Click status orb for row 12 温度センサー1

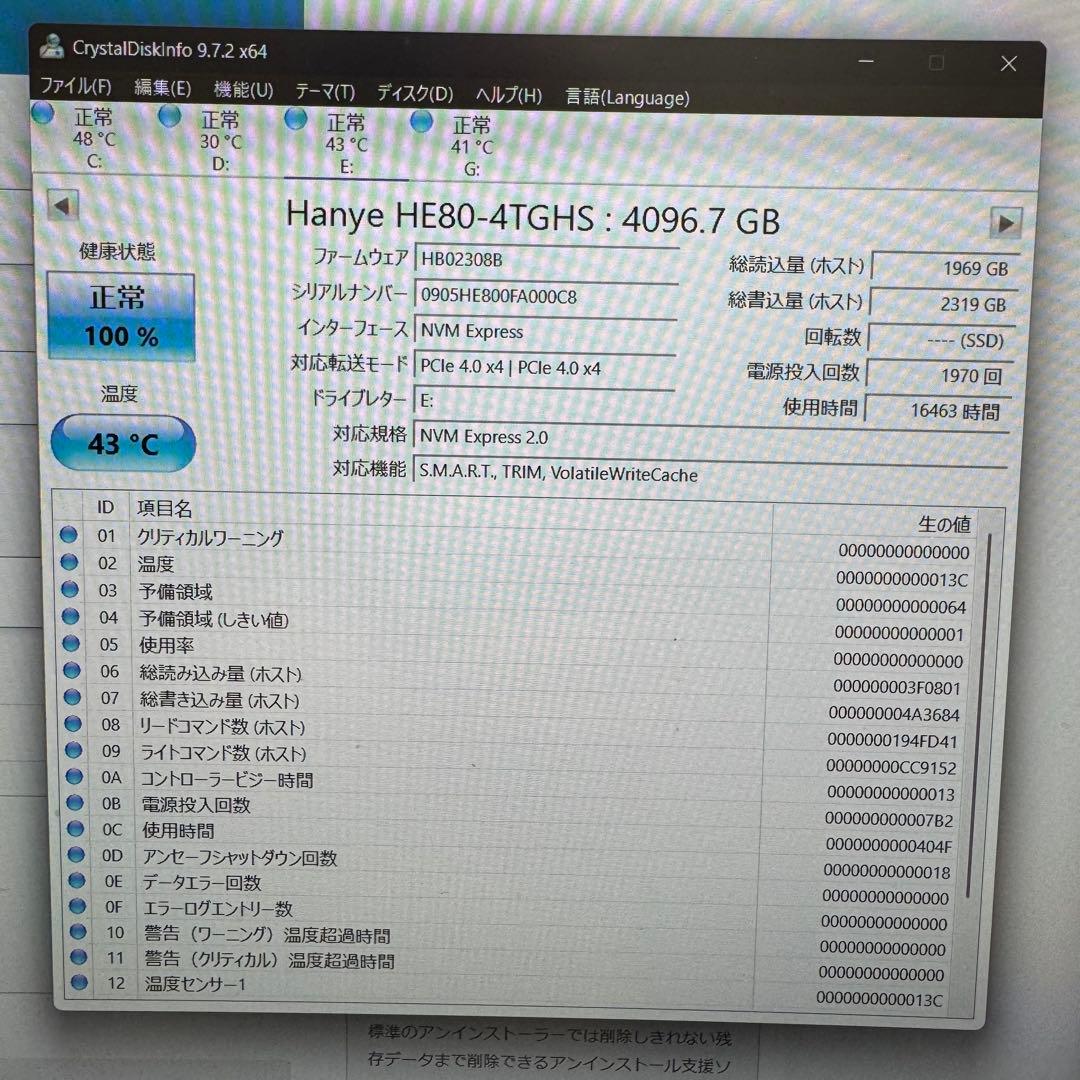click(x=79, y=982)
